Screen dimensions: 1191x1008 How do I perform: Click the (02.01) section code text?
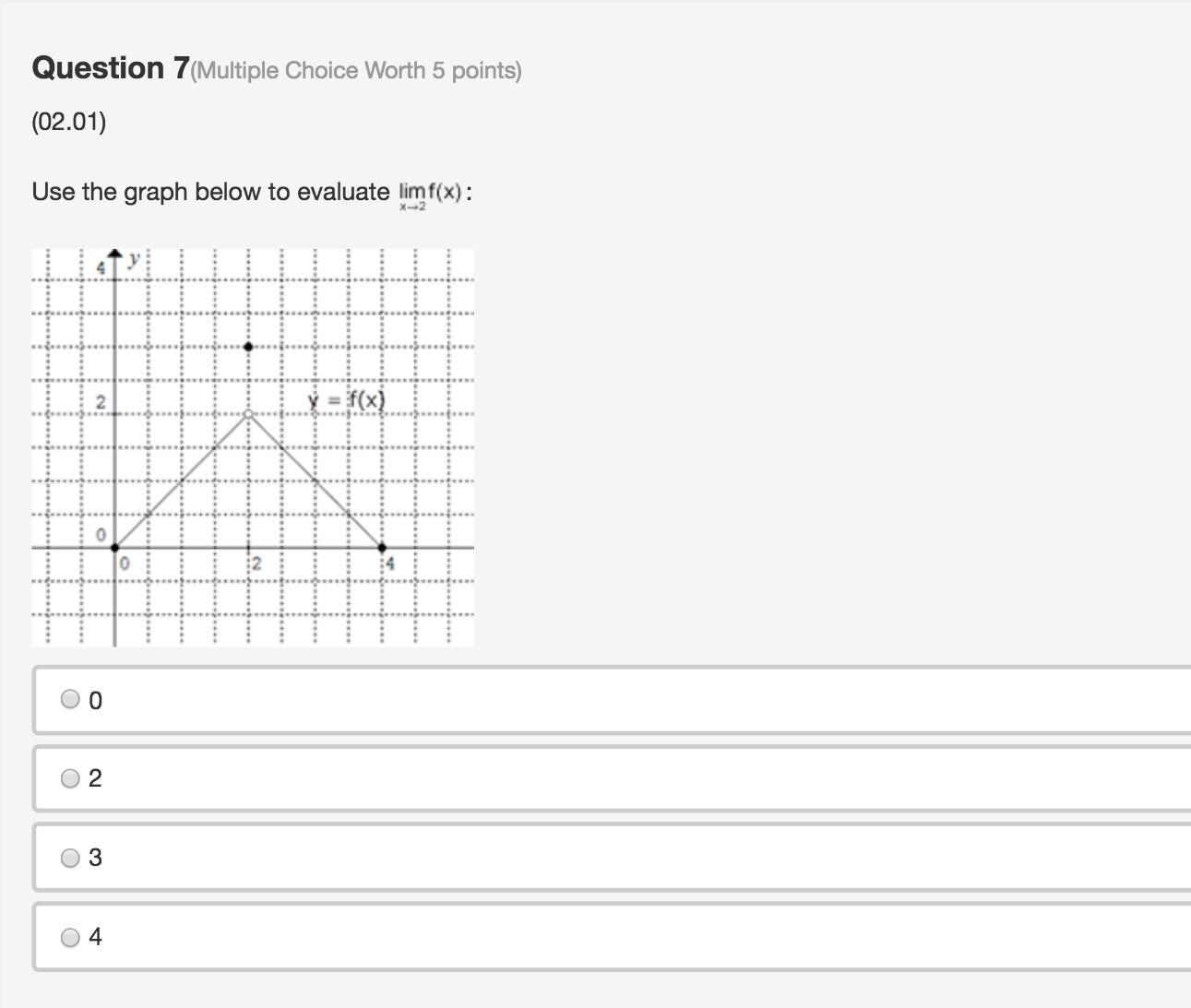point(69,122)
